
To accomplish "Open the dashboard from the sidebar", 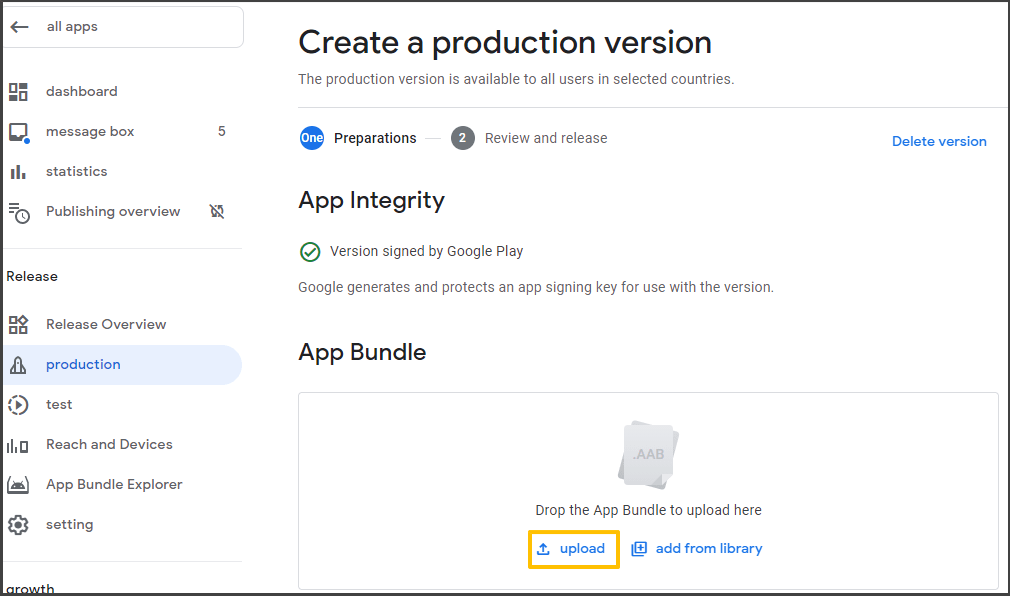I will point(81,91).
